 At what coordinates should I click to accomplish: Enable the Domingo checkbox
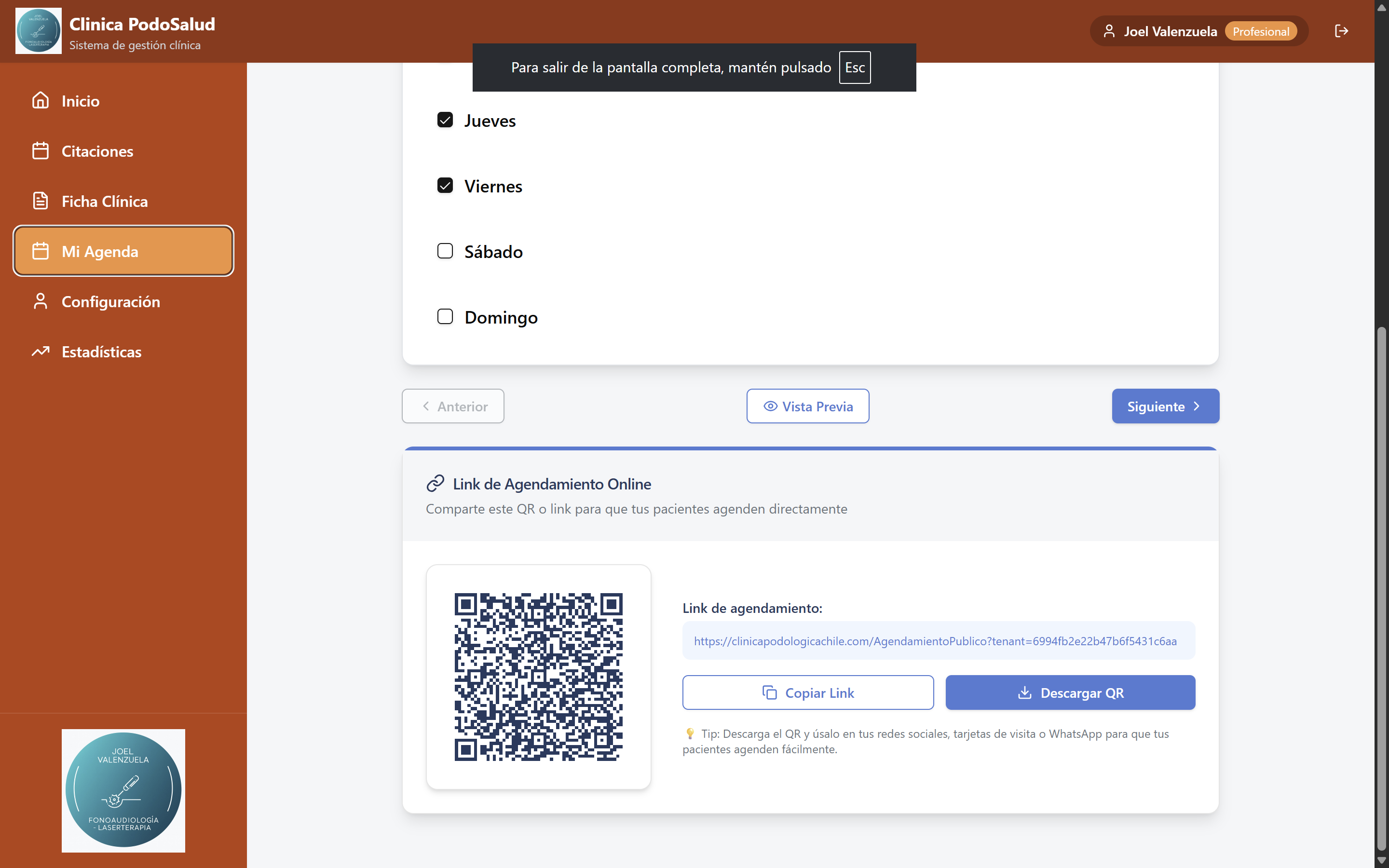445,316
